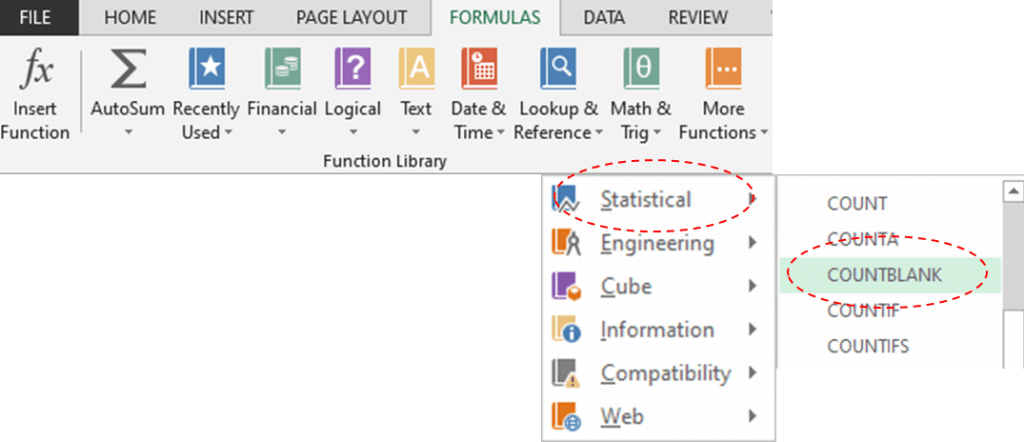Expand the Lookup & Reference dropdown arrow
This screenshot has width=1024, height=442.
599,133
